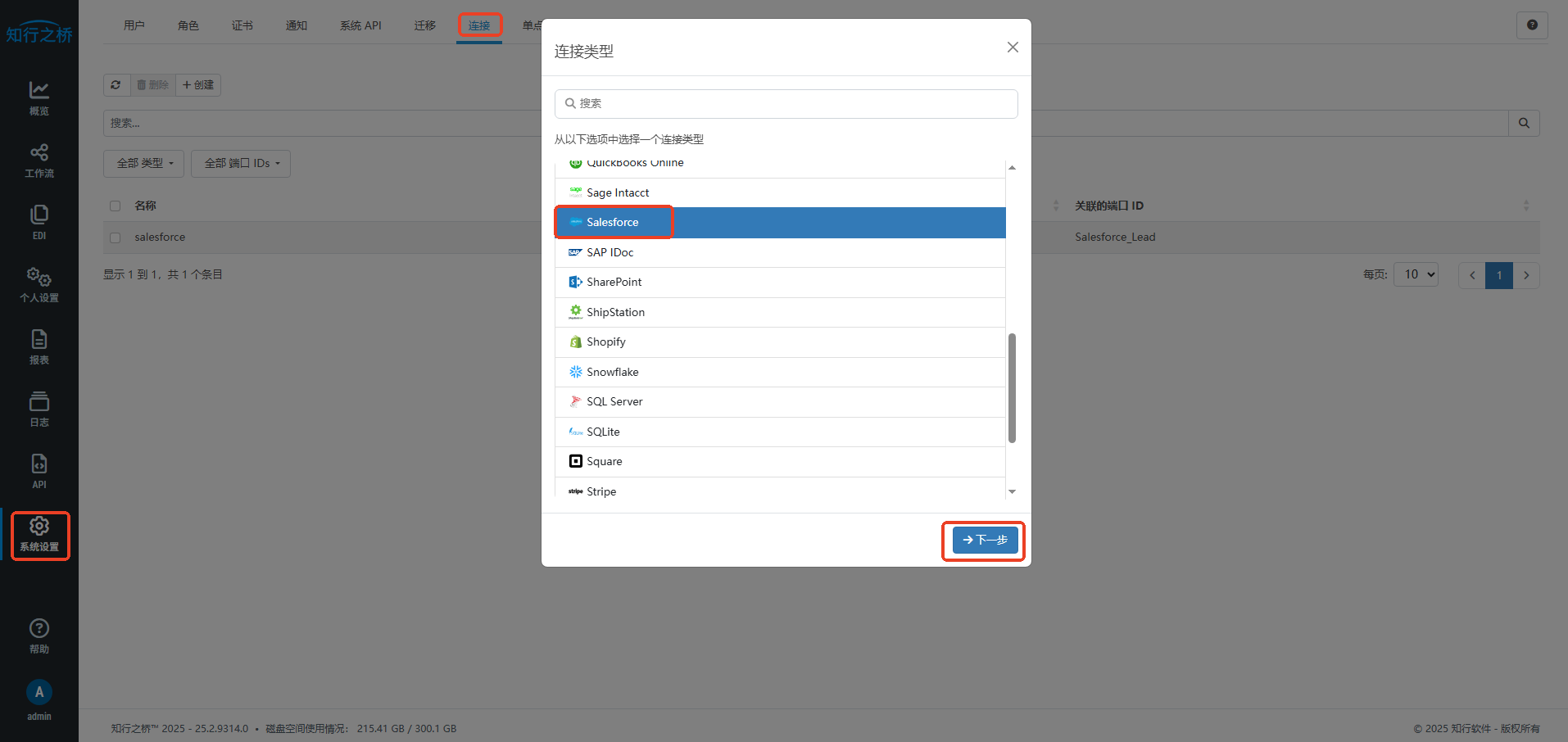Screen dimensions: 1568x742
Task: Click the connection list vertical scrollbar thumb
Action: coord(1012,387)
